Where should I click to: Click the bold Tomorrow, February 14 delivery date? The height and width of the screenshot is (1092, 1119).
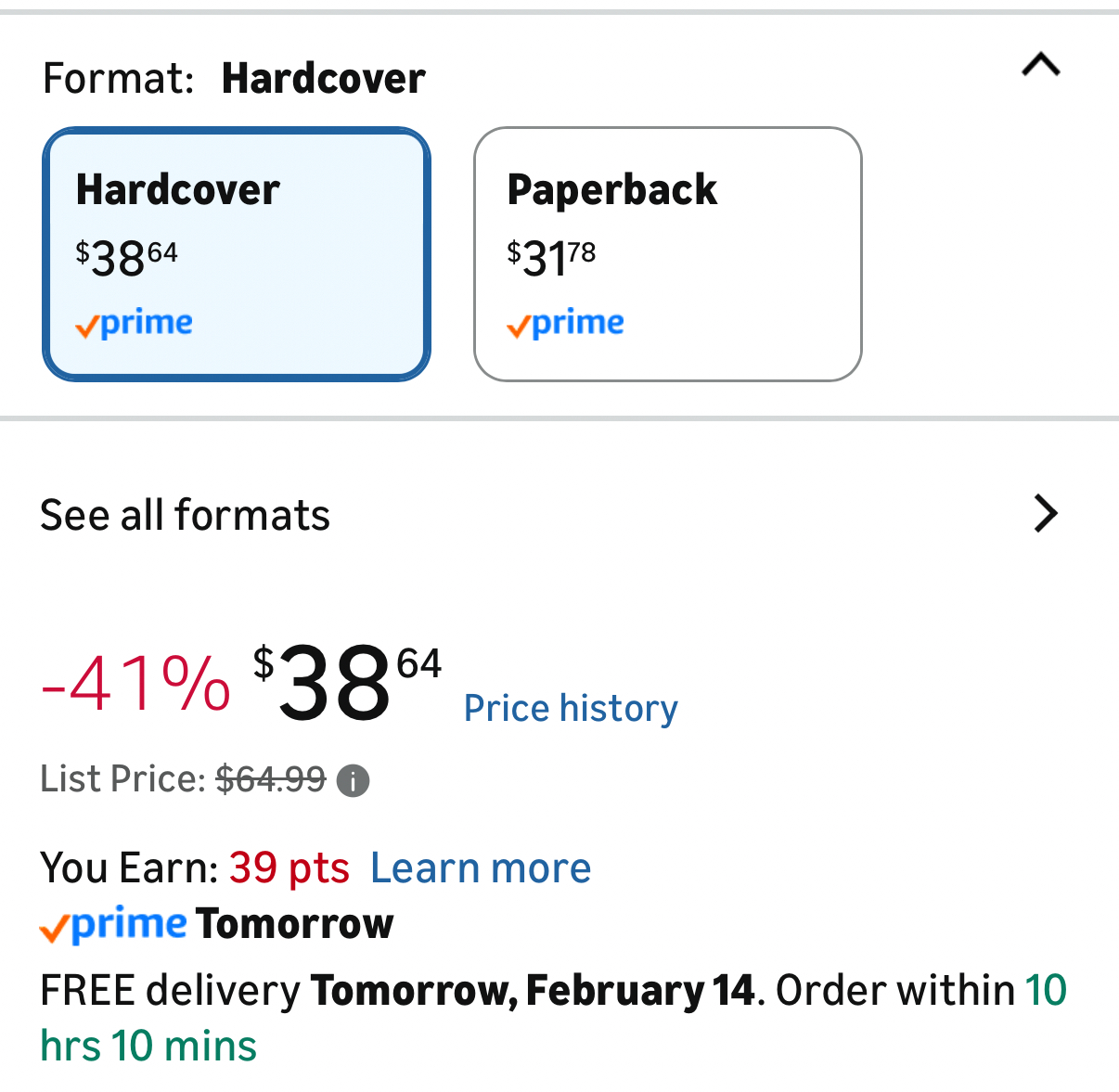(x=533, y=991)
